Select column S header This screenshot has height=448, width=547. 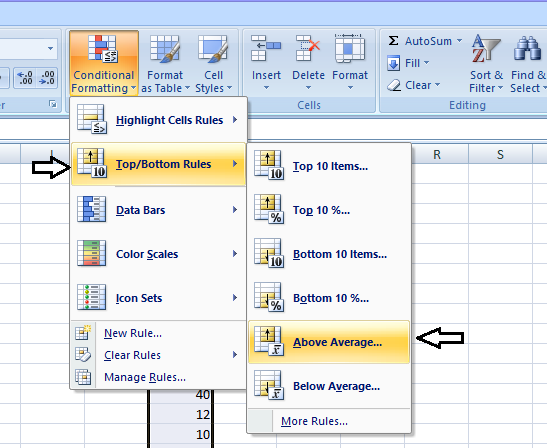tap(500, 154)
